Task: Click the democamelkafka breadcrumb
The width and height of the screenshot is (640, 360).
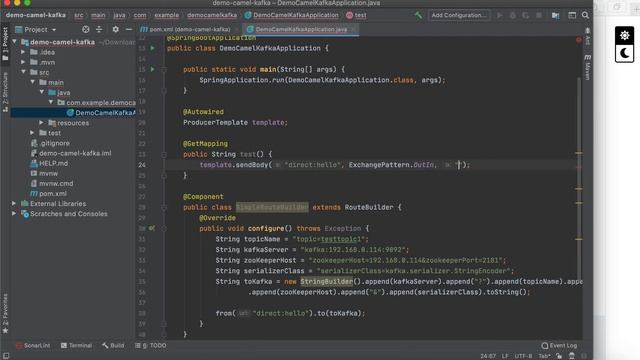Action: point(212,15)
